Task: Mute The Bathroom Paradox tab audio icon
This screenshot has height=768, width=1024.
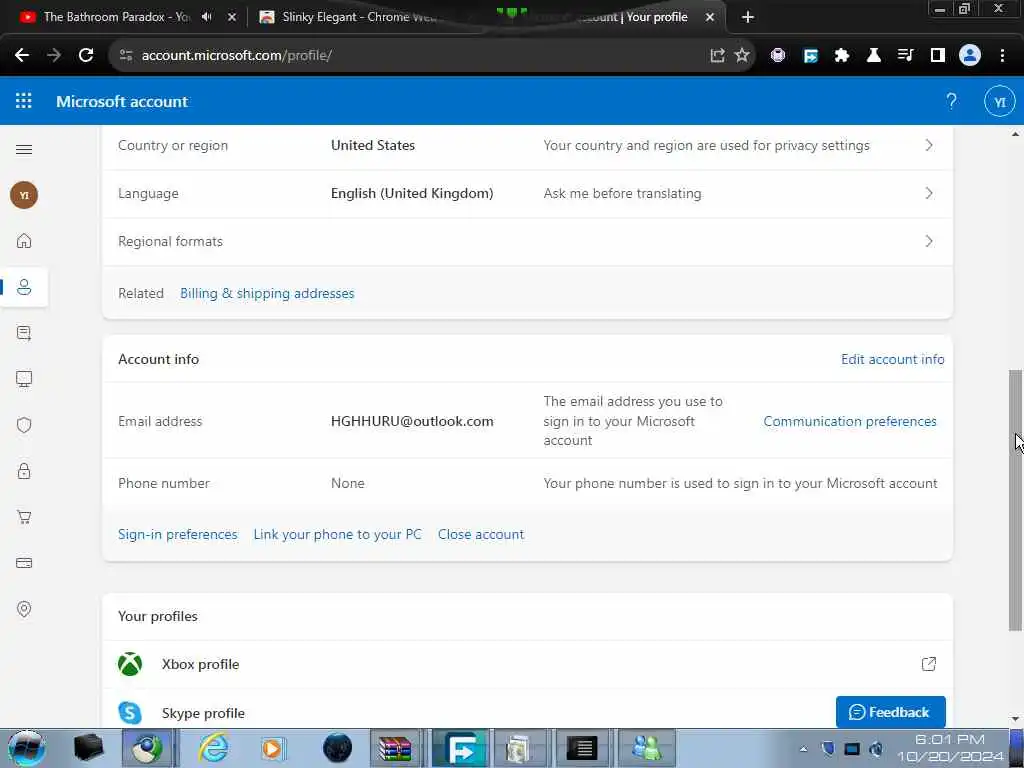Action: pyautogui.click(x=207, y=17)
